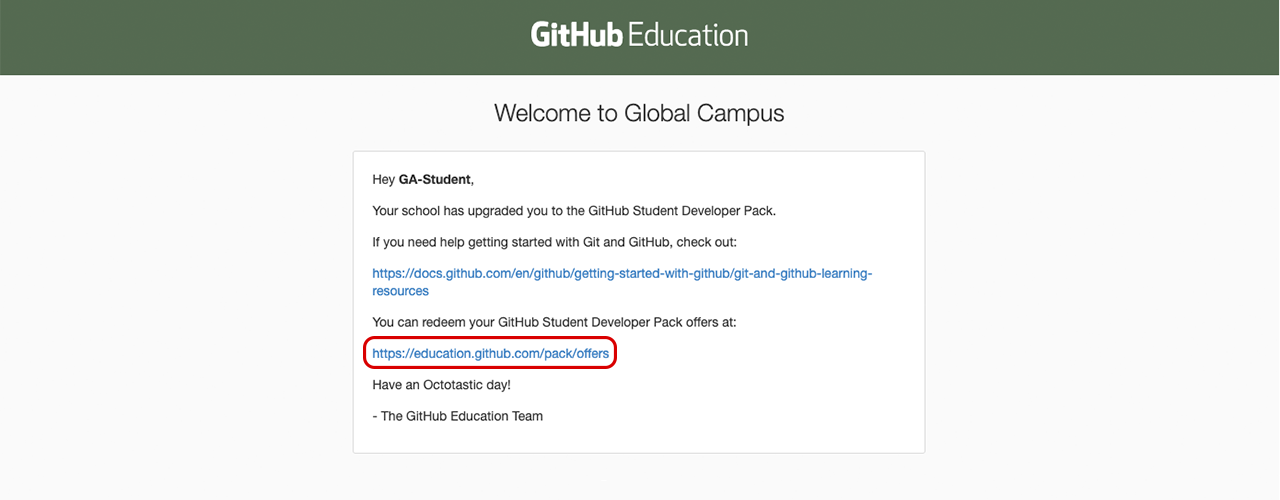Click the "Education" word in the header logo
The height and width of the screenshot is (500, 1280).
tap(688, 36)
